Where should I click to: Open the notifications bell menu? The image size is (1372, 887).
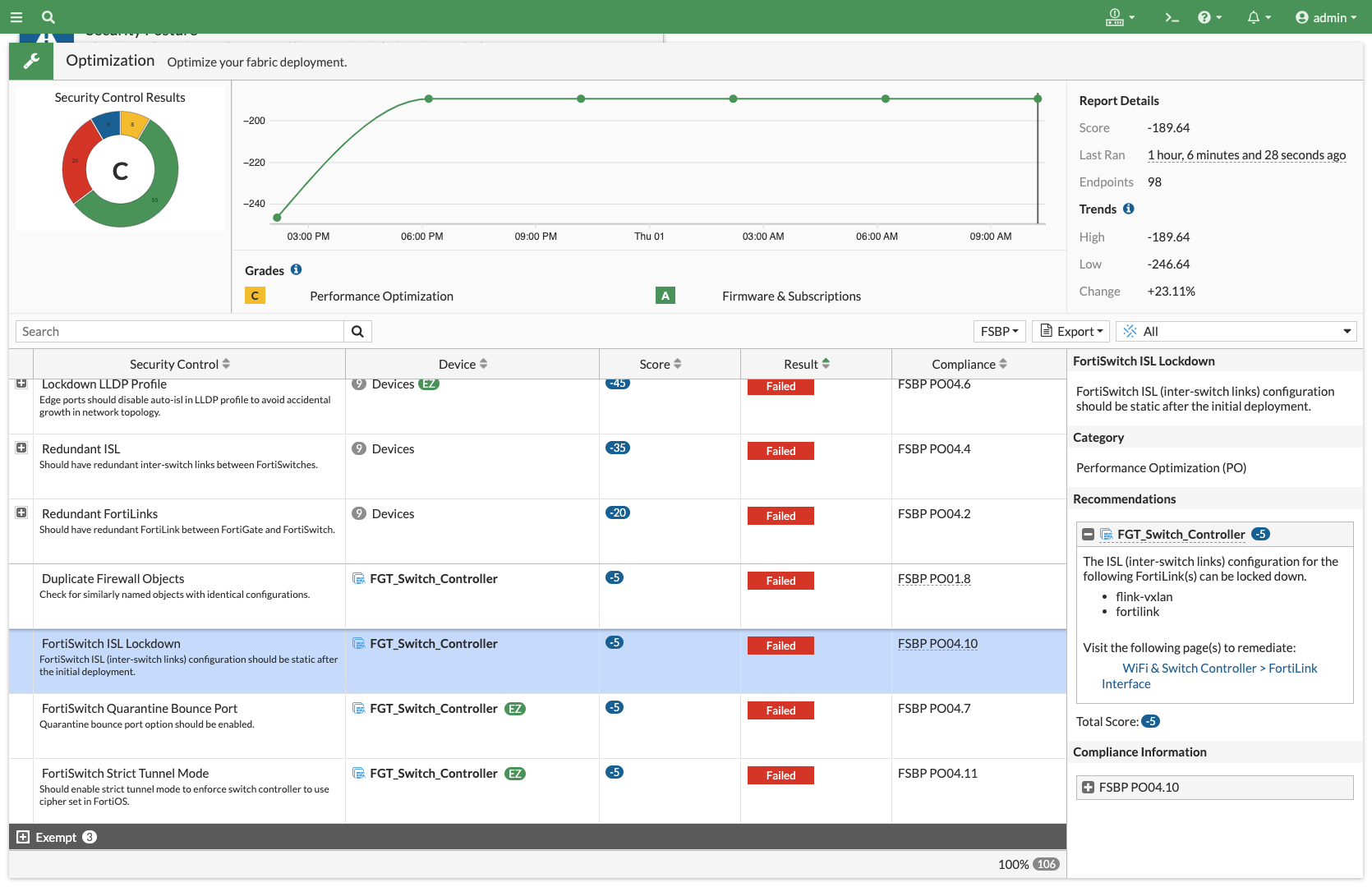pyautogui.click(x=1258, y=17)
